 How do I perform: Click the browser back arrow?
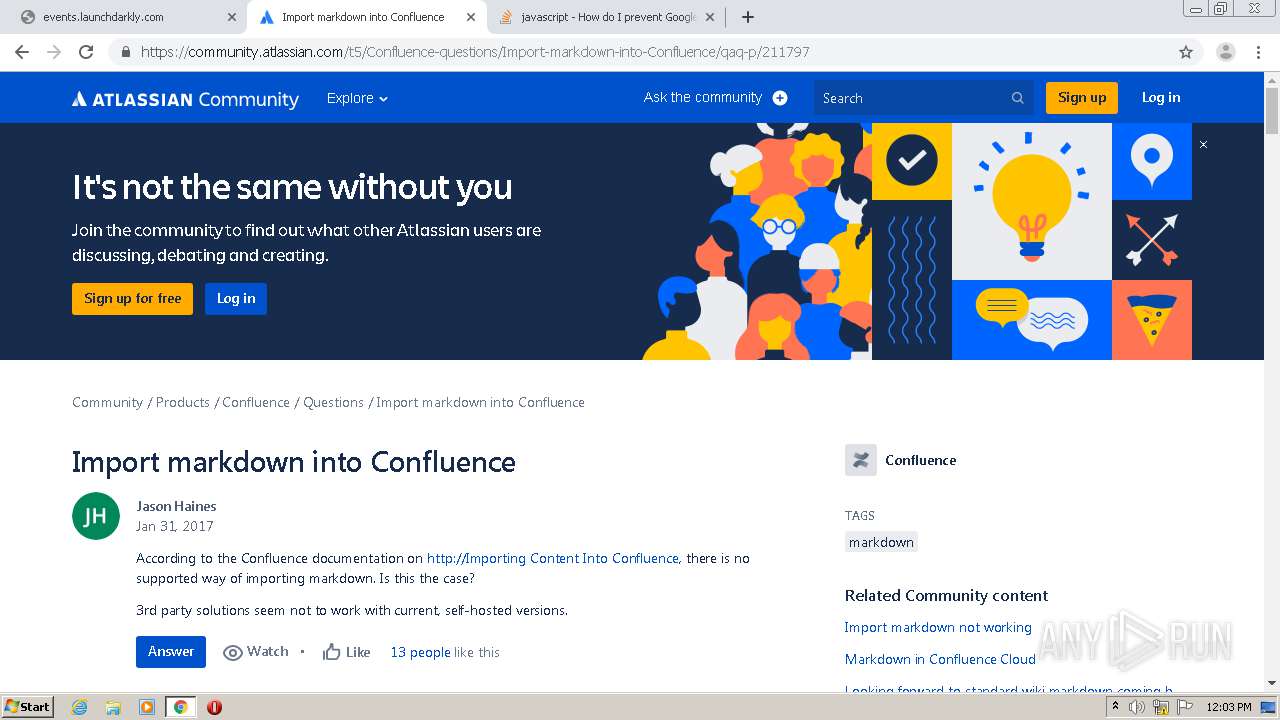click(22, 52)
